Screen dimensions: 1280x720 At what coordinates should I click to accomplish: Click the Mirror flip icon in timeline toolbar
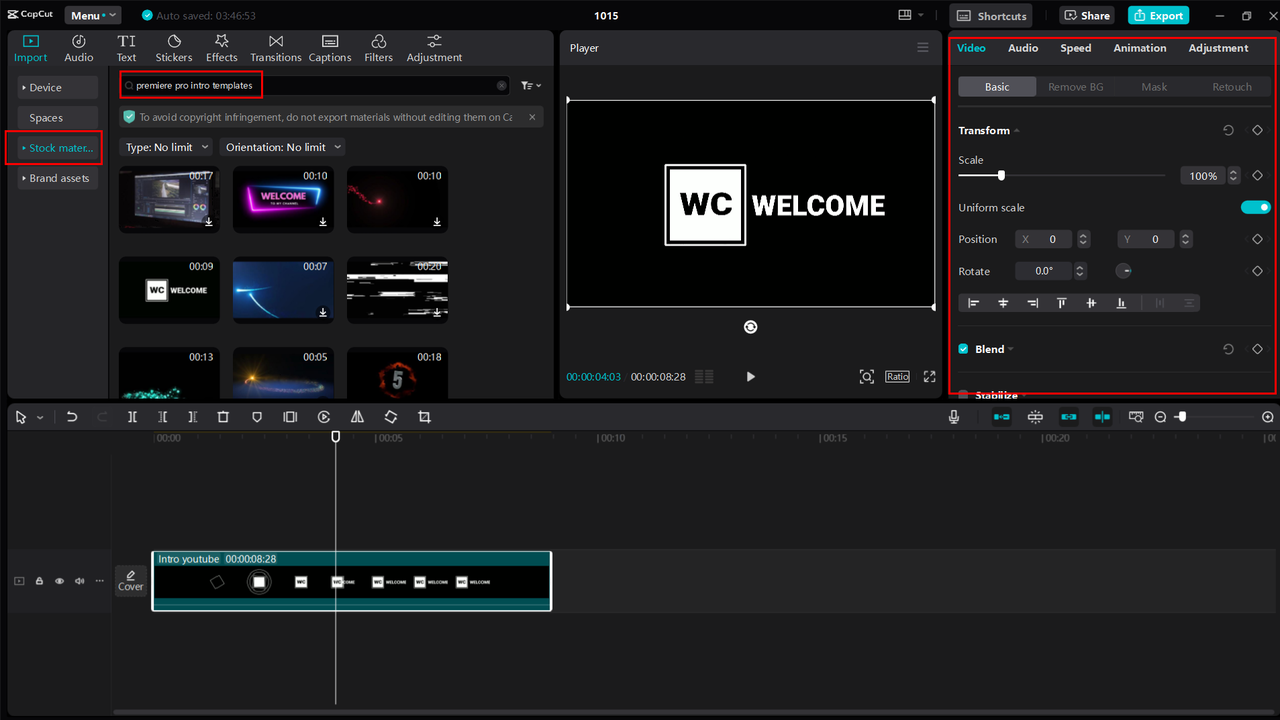tap(357, 417)
